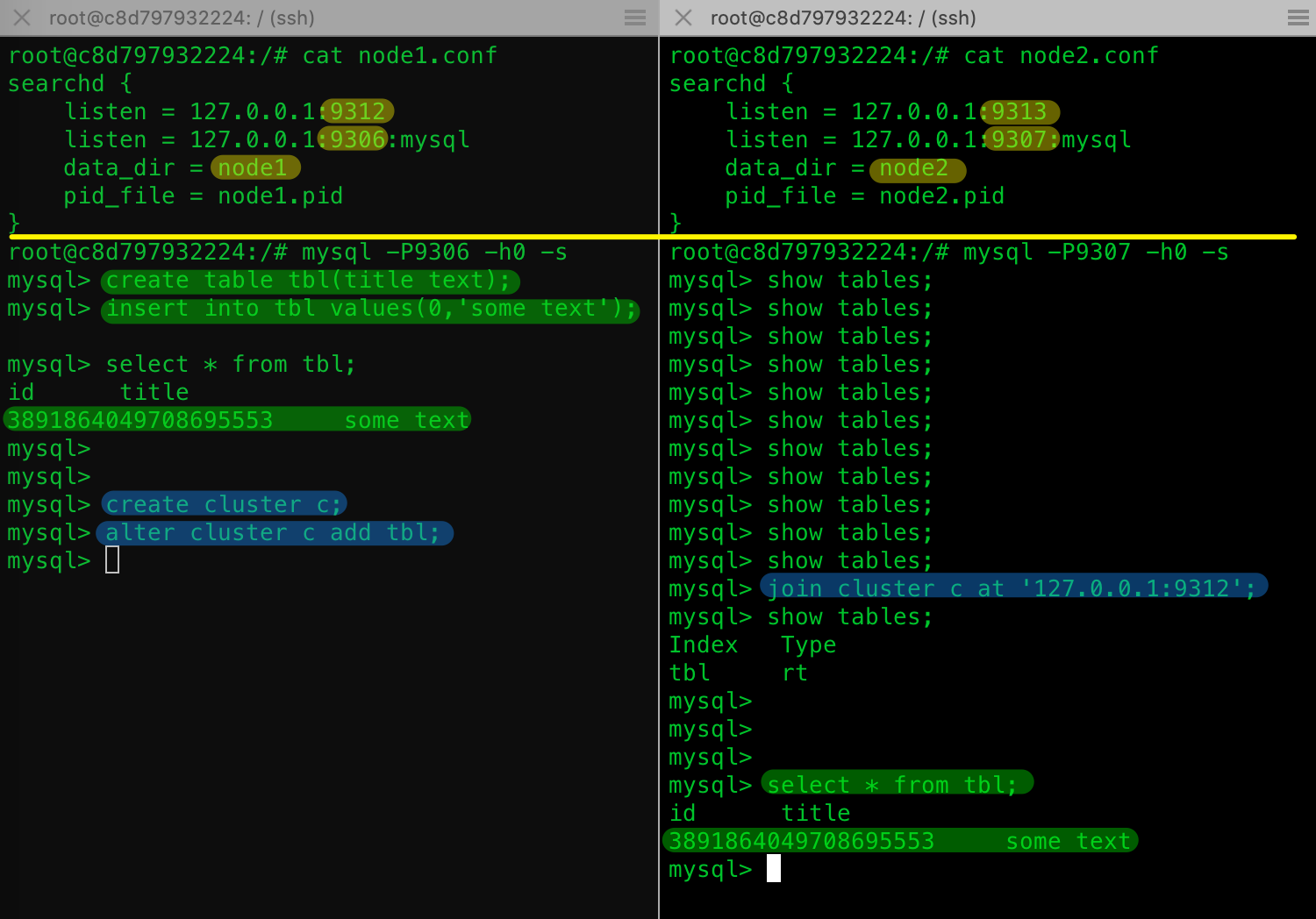Close the right ssh terminal tab
Image resolution: width=1316 pixels, height=919 pixels.
point(683,18)
